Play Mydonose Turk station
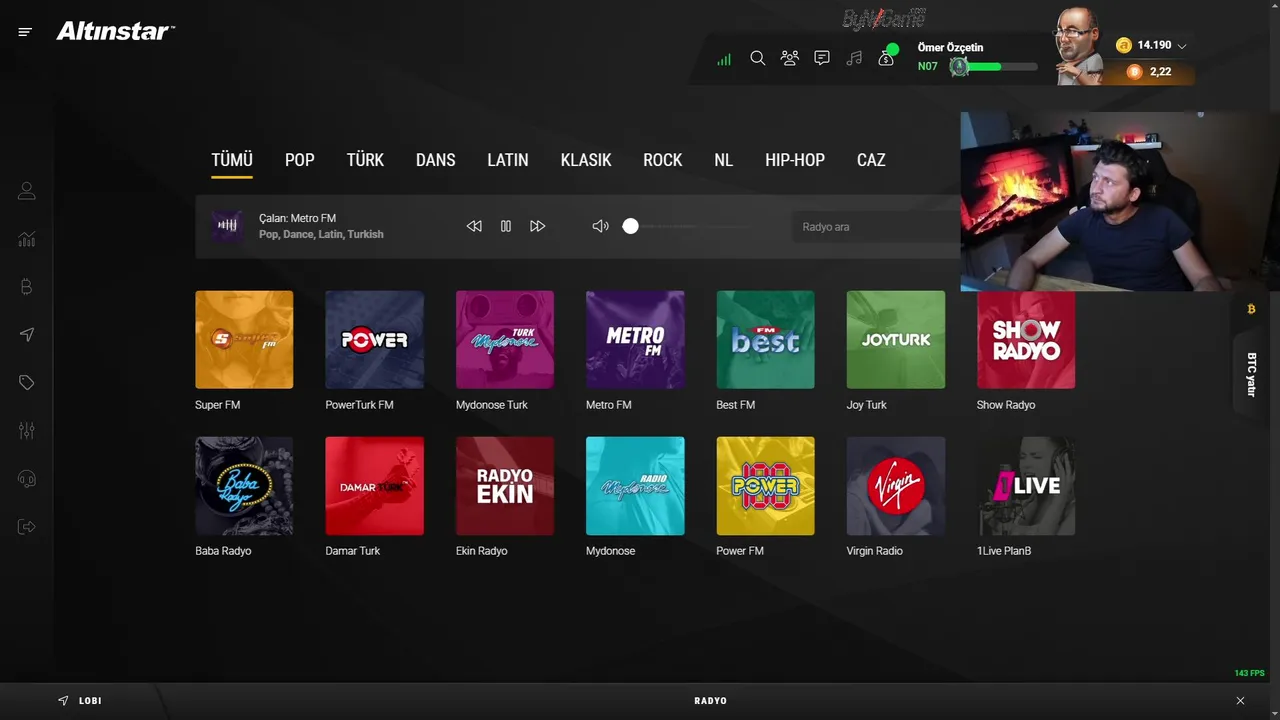 (x=505, y=340)
